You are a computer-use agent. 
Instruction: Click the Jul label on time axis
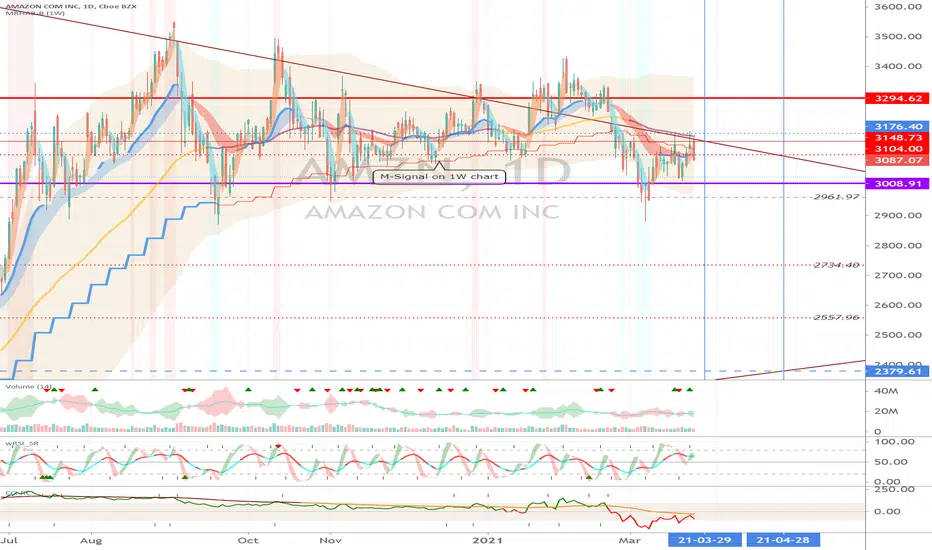click(8, 540)
